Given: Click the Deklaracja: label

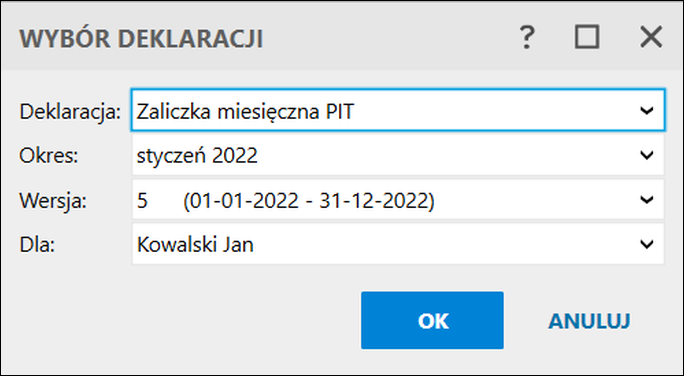Looking at the screenshot, I should pyautogui.click(x=70, y=112).
